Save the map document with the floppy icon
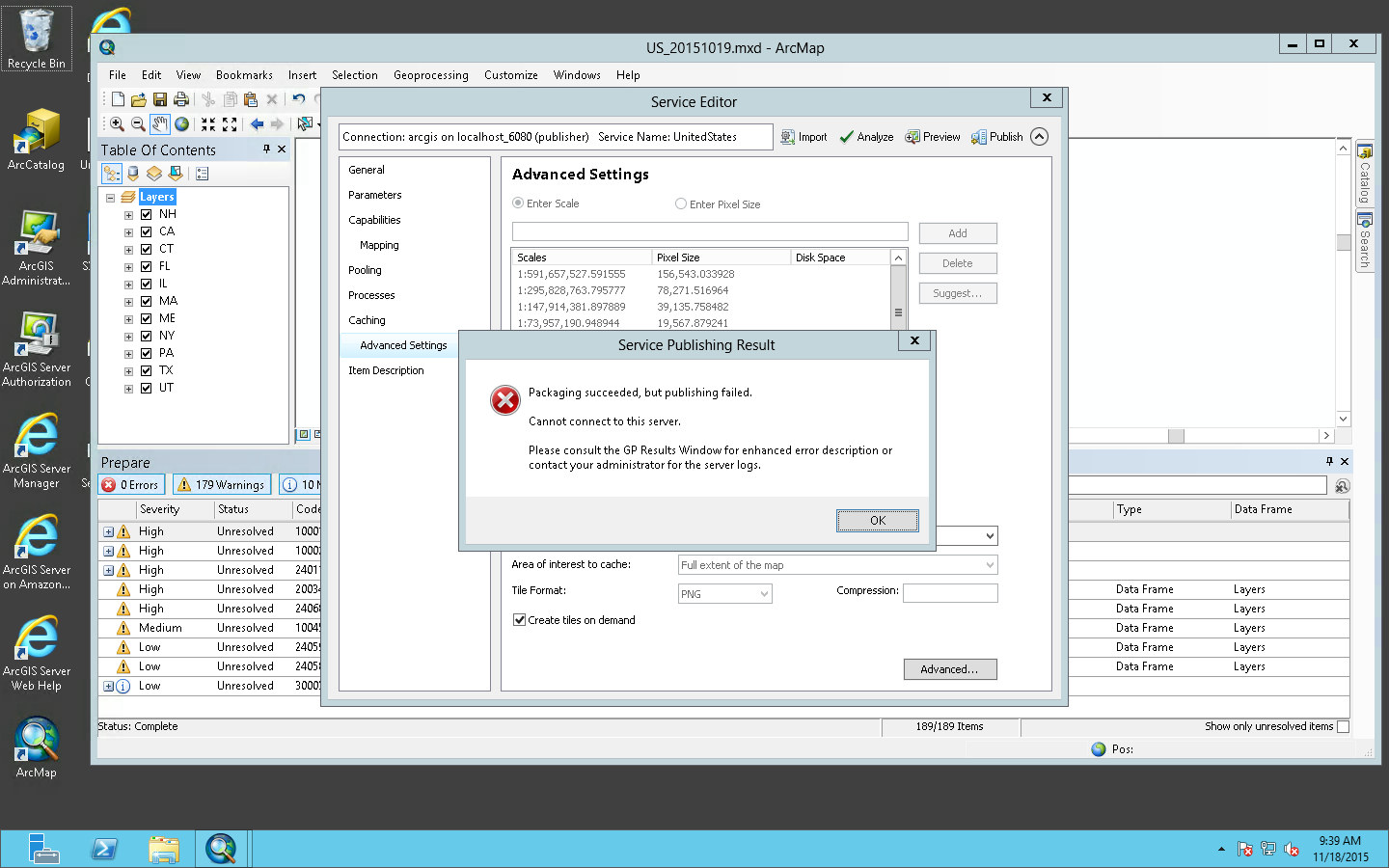The image size is (1389, 868). [160, 99]
